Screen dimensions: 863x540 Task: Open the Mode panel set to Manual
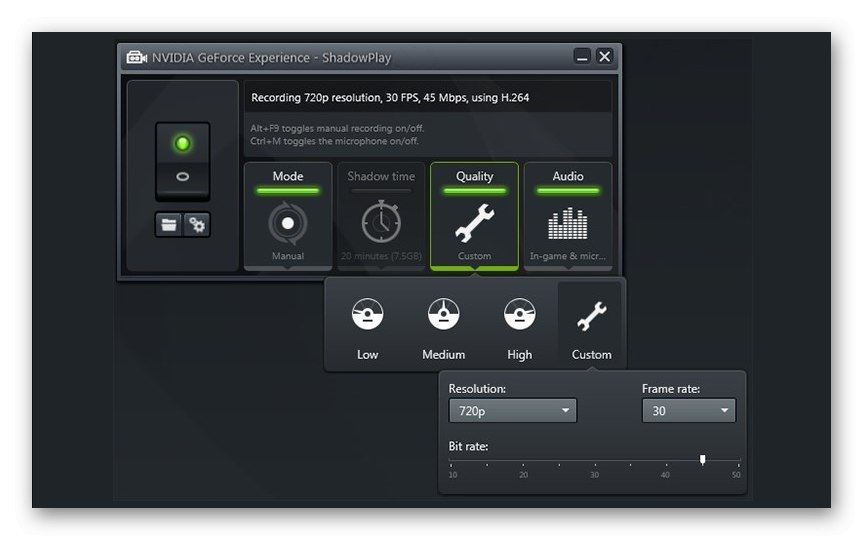288,216
